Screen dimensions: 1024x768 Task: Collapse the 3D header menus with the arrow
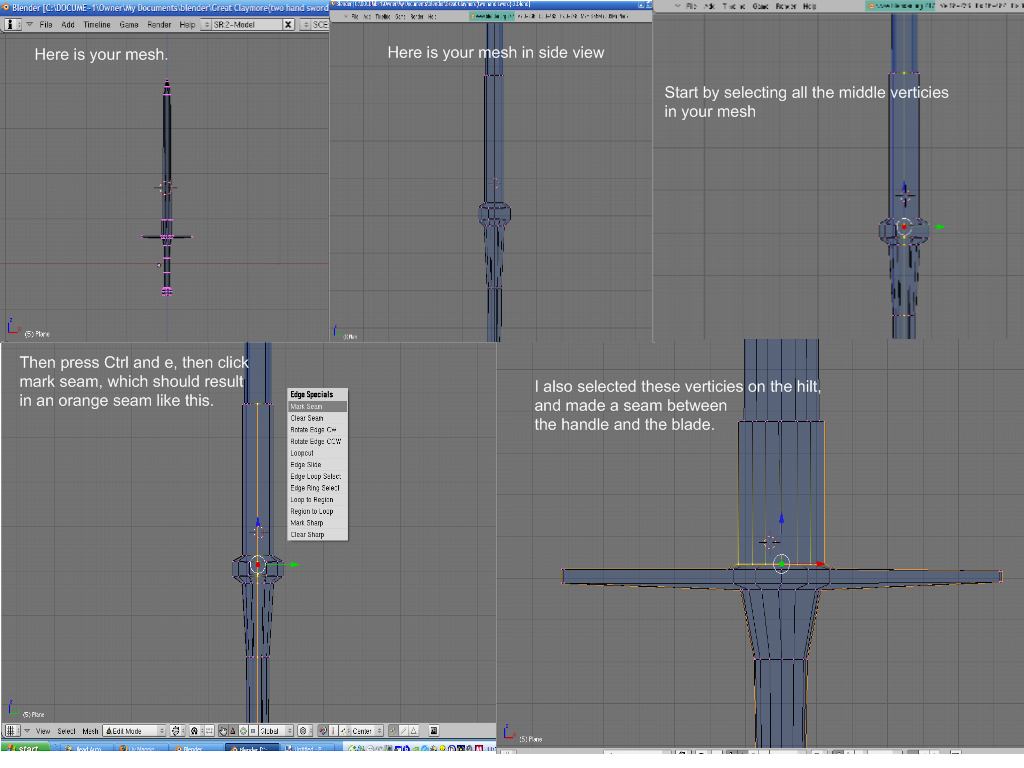tap(27, 731)
